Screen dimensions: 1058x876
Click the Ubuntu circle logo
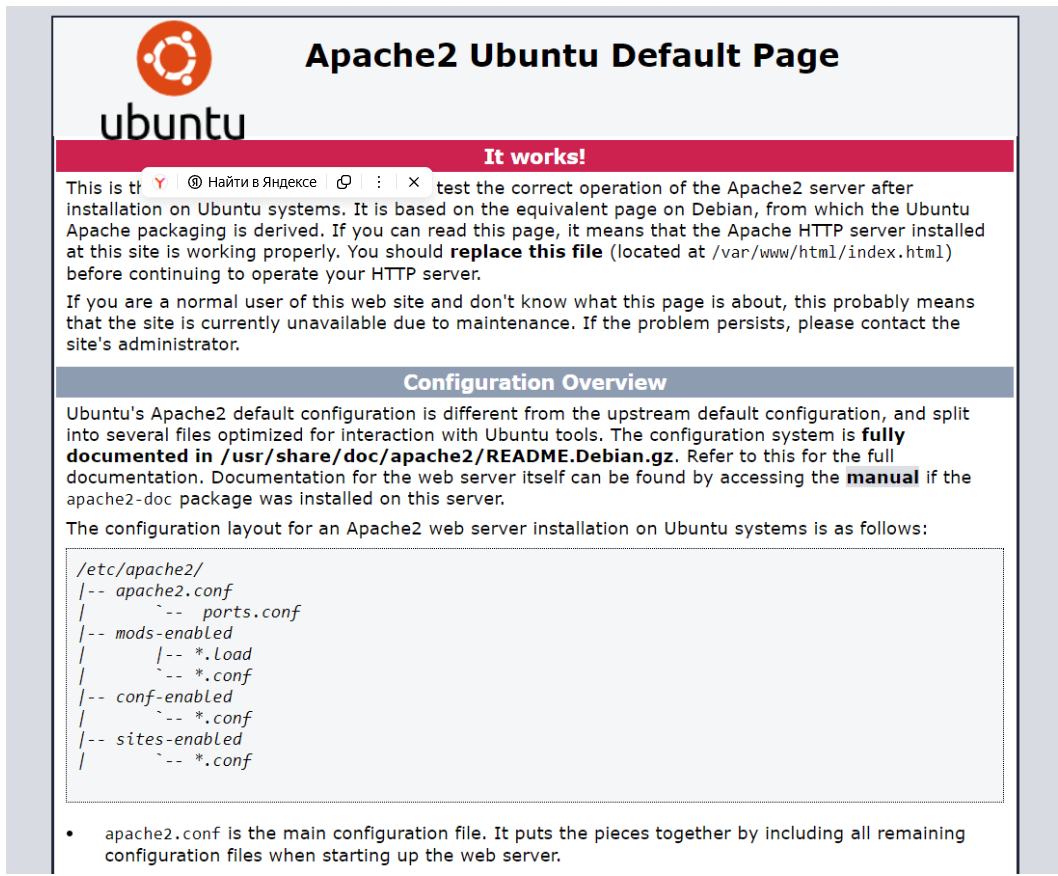(x=174, y=58)
